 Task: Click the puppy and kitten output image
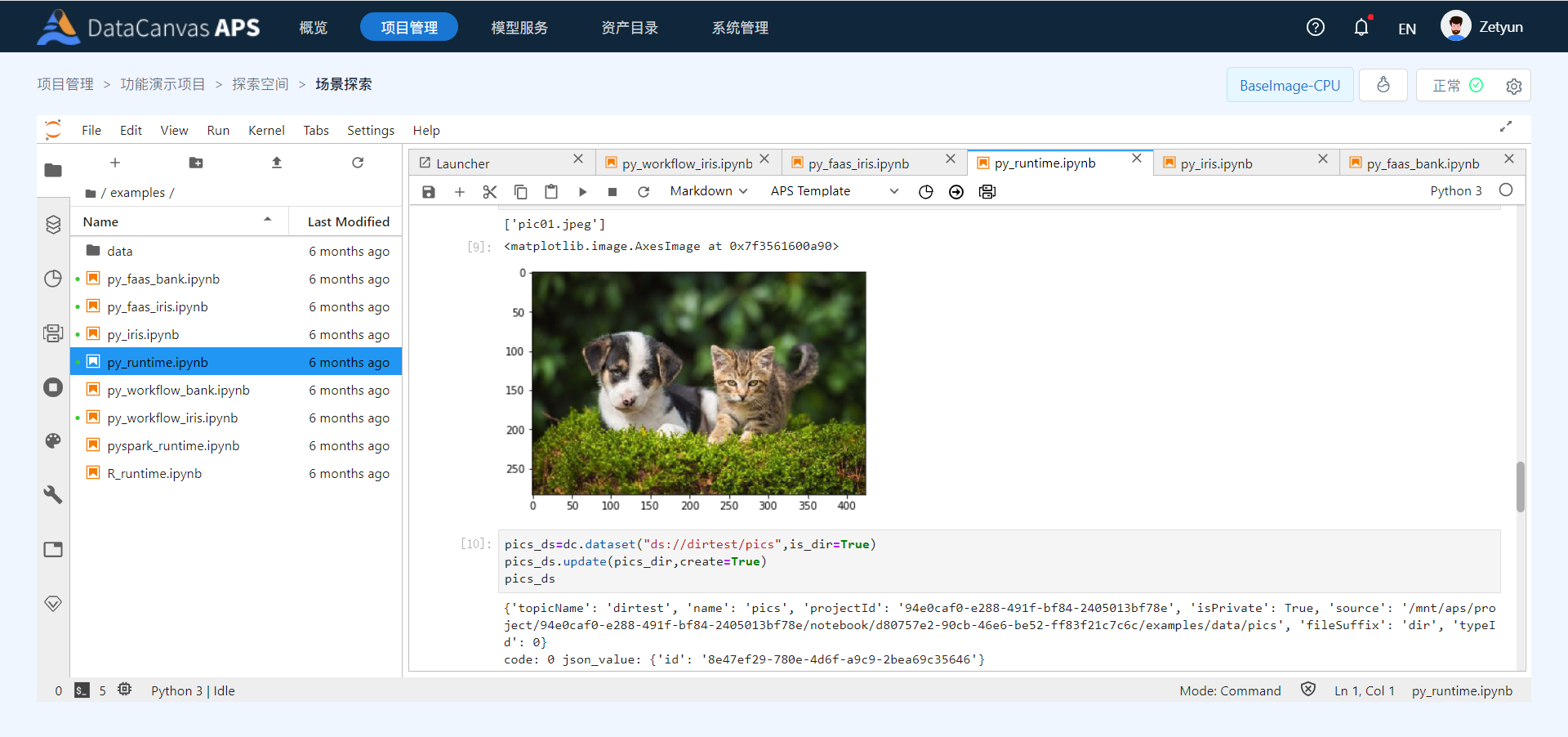tap(699, 383)
